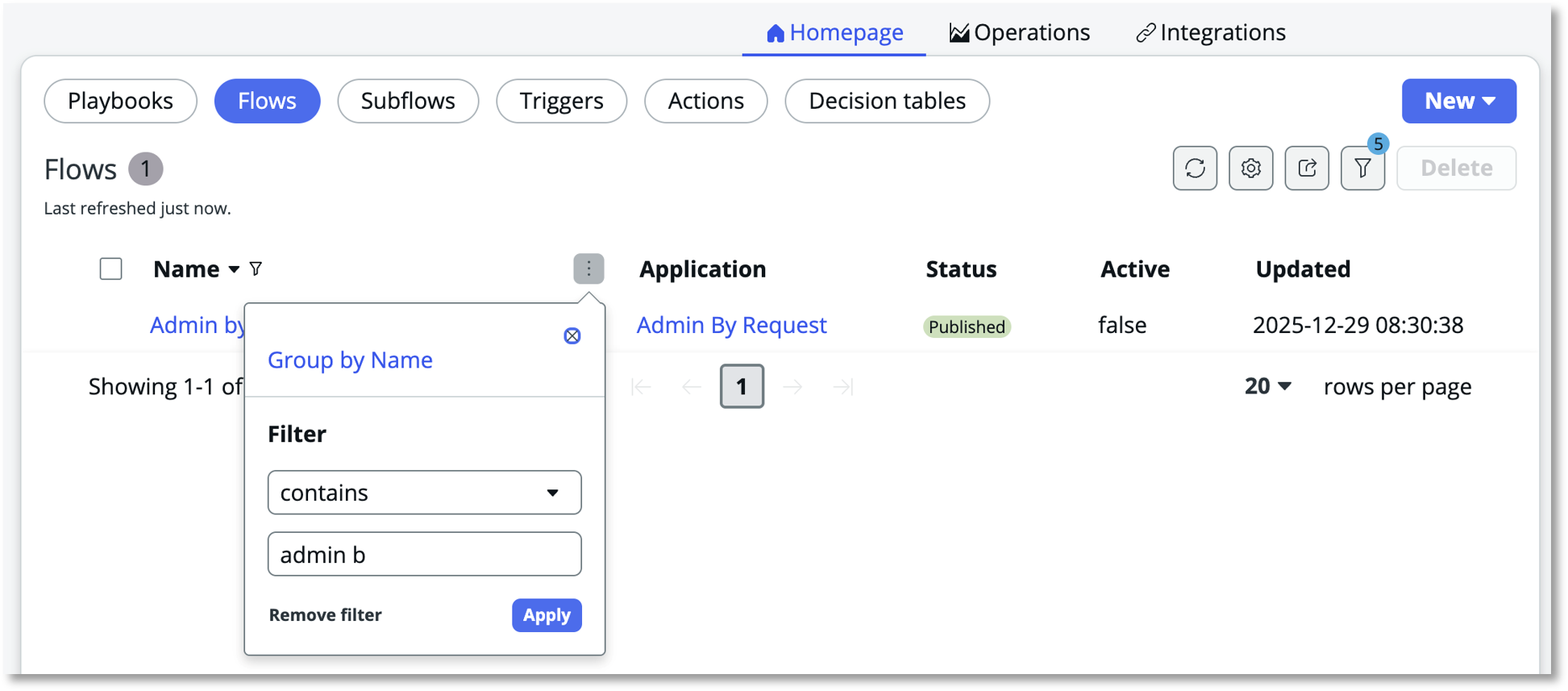Open the New dropdown button
This screenshot has width=1568, height=691.
[x=1458, y=101]
